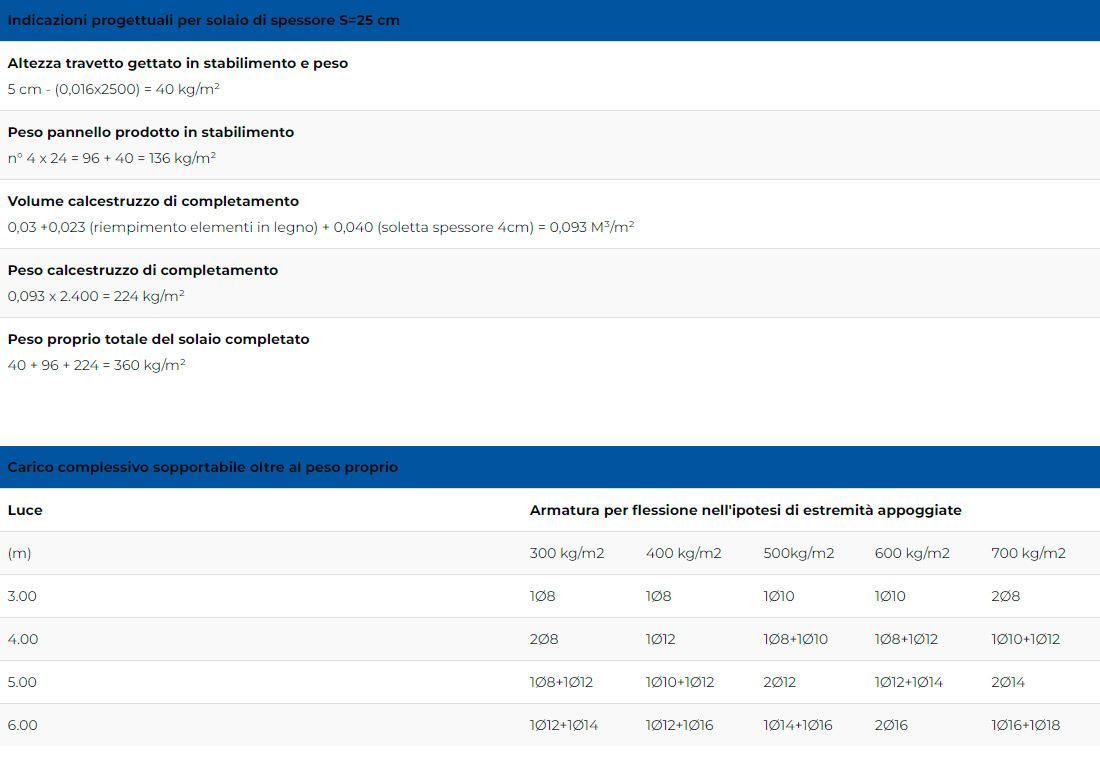1100x768 pixels.
Task: Click the cell '2Ø12'
Action: click(x=779, y=682)
